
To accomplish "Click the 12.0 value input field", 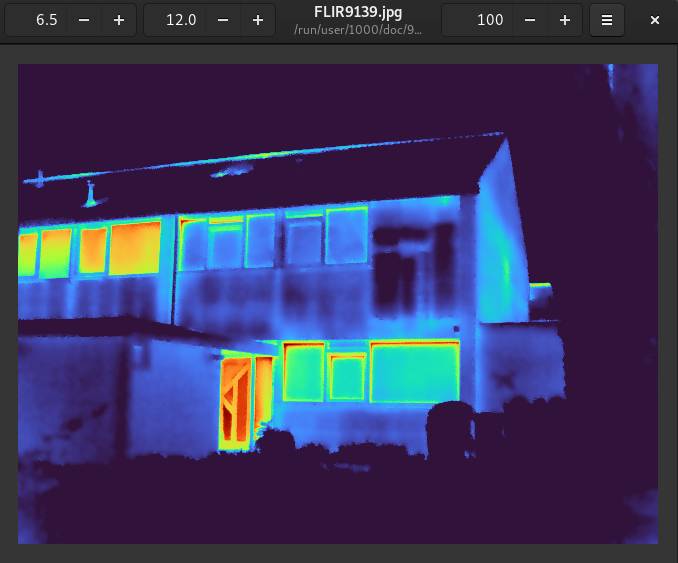I will click(x=175, y=20).
